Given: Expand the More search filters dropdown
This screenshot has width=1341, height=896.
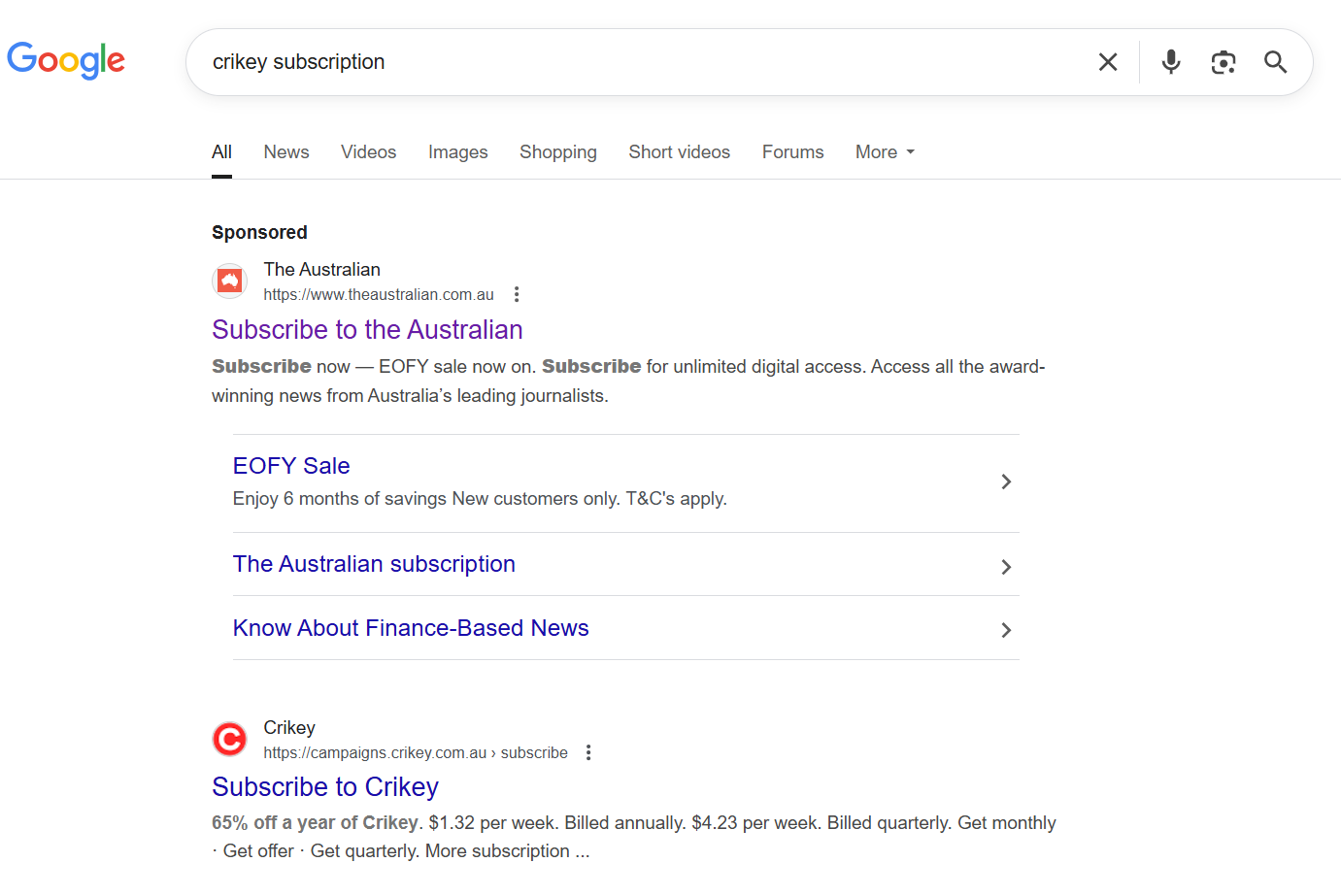Looking at the screenshot, I should tap(885, 152).
